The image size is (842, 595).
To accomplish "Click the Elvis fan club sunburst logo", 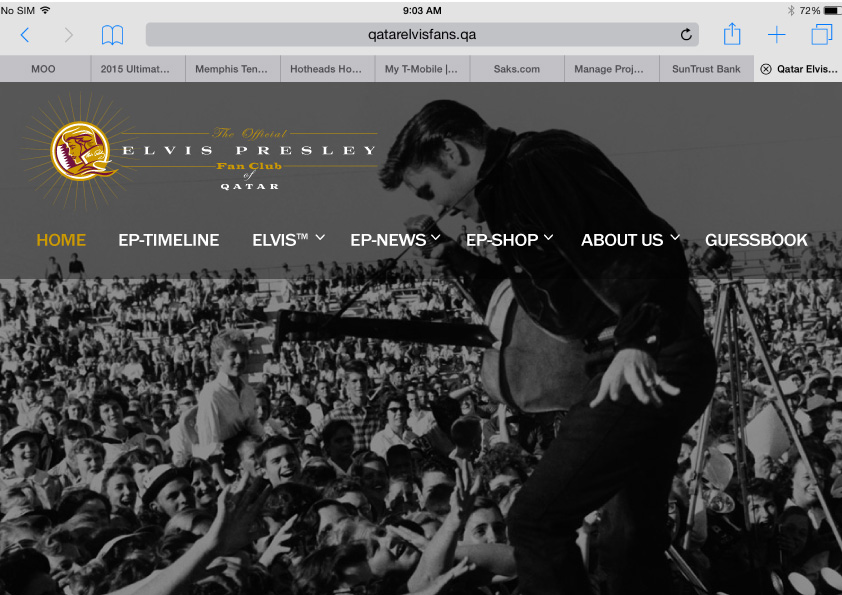I will 81,151.
